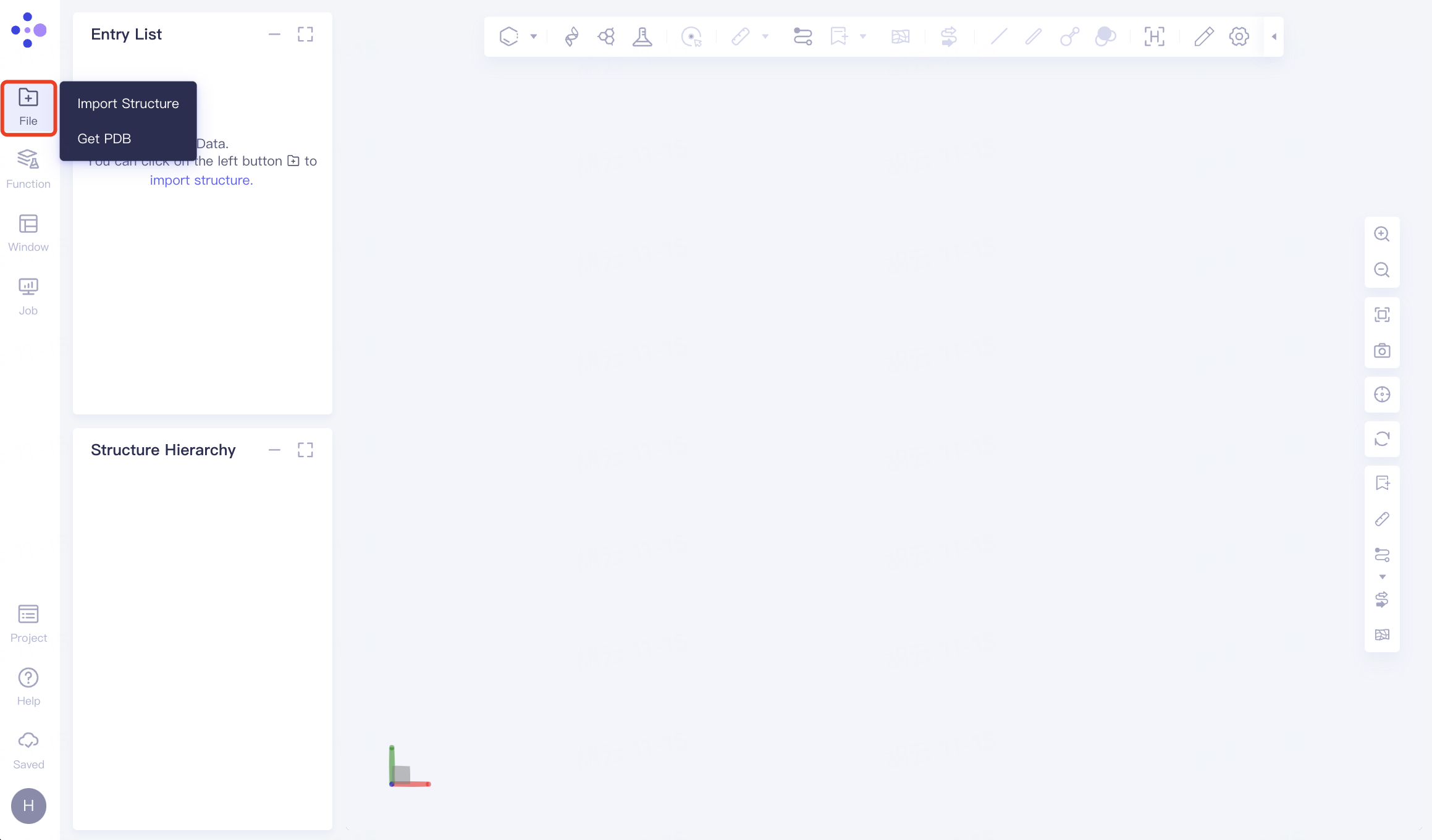Viewport: 1432px width, 840px height.
Task: Zoom out using magnifier minus icon
Action: tap(1382, 270)
